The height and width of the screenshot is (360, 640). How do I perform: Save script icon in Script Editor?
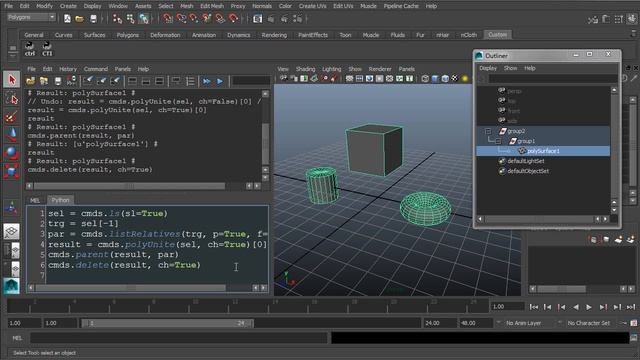(x=58, y=81)
